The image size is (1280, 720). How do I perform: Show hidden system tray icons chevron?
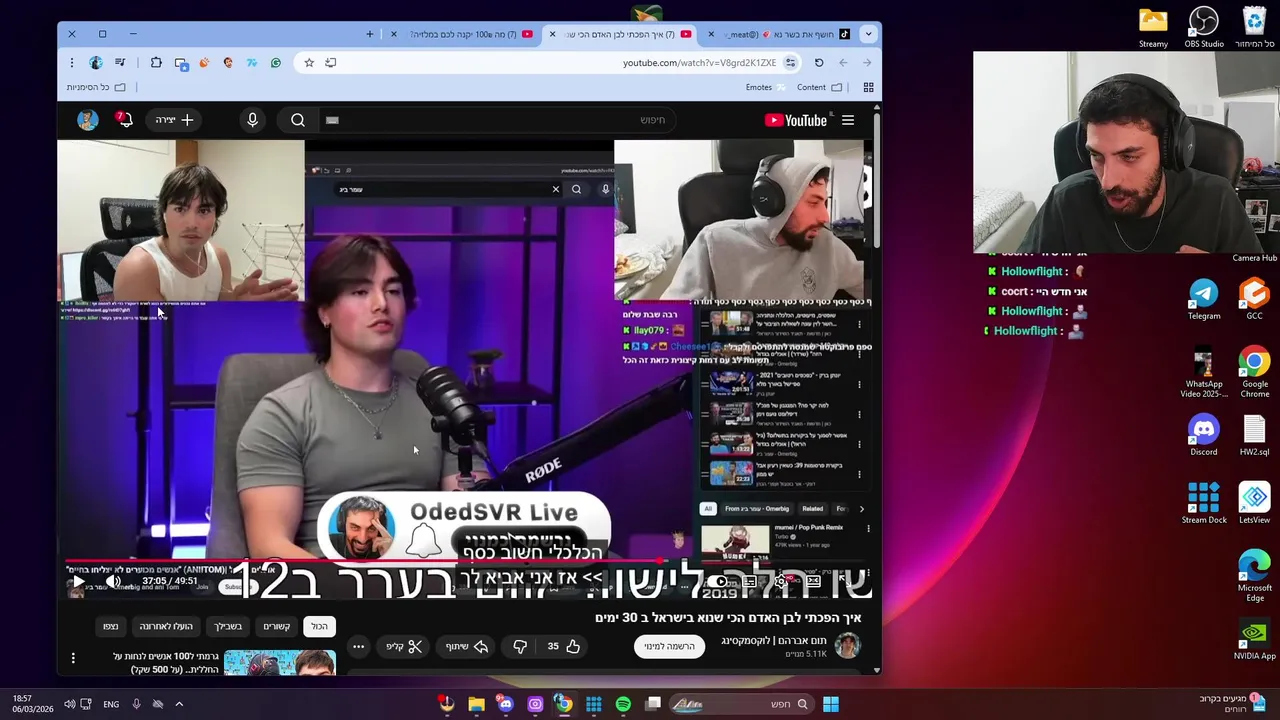click(x=179, y=704)
